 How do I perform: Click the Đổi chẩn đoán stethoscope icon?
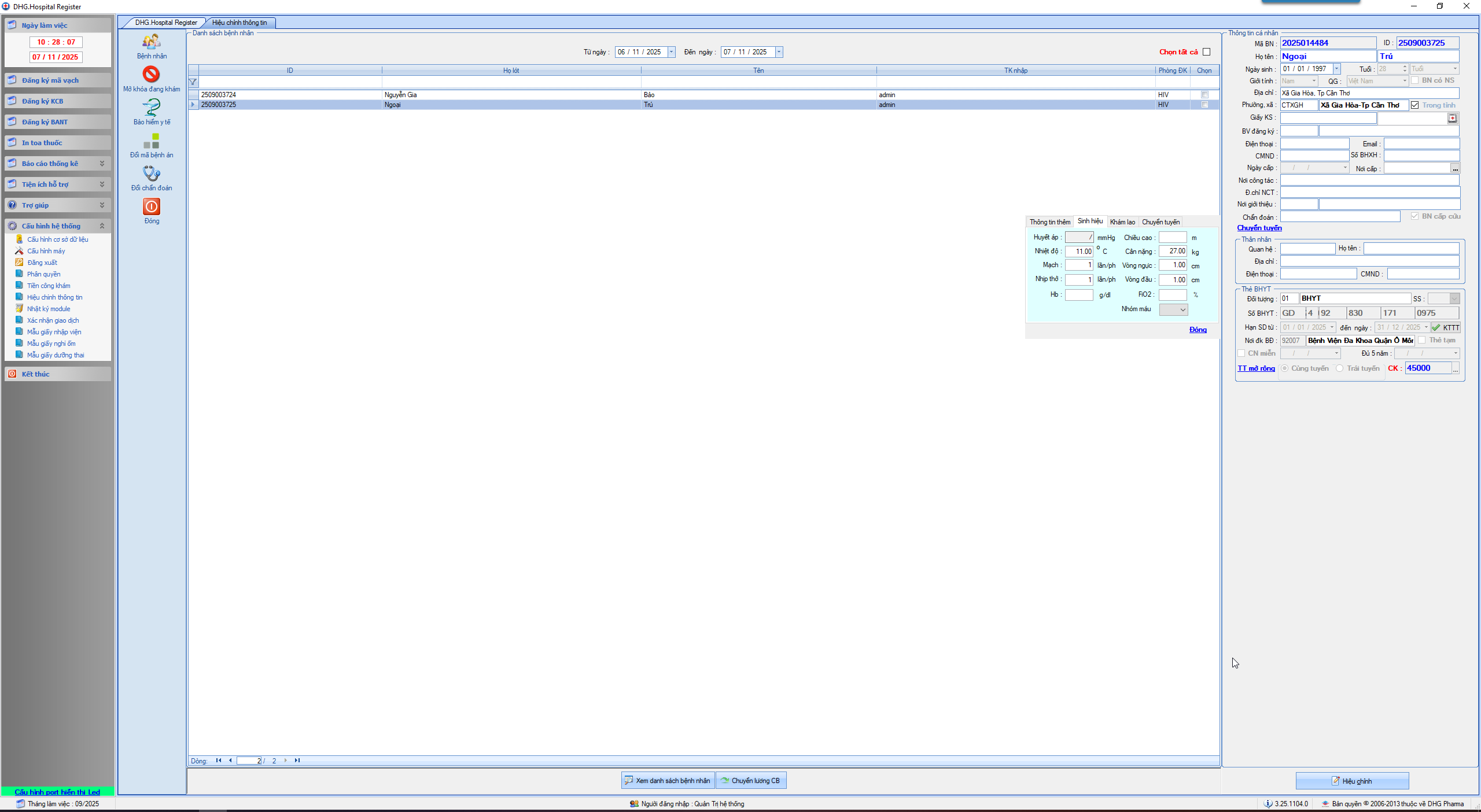pos(152,174)
